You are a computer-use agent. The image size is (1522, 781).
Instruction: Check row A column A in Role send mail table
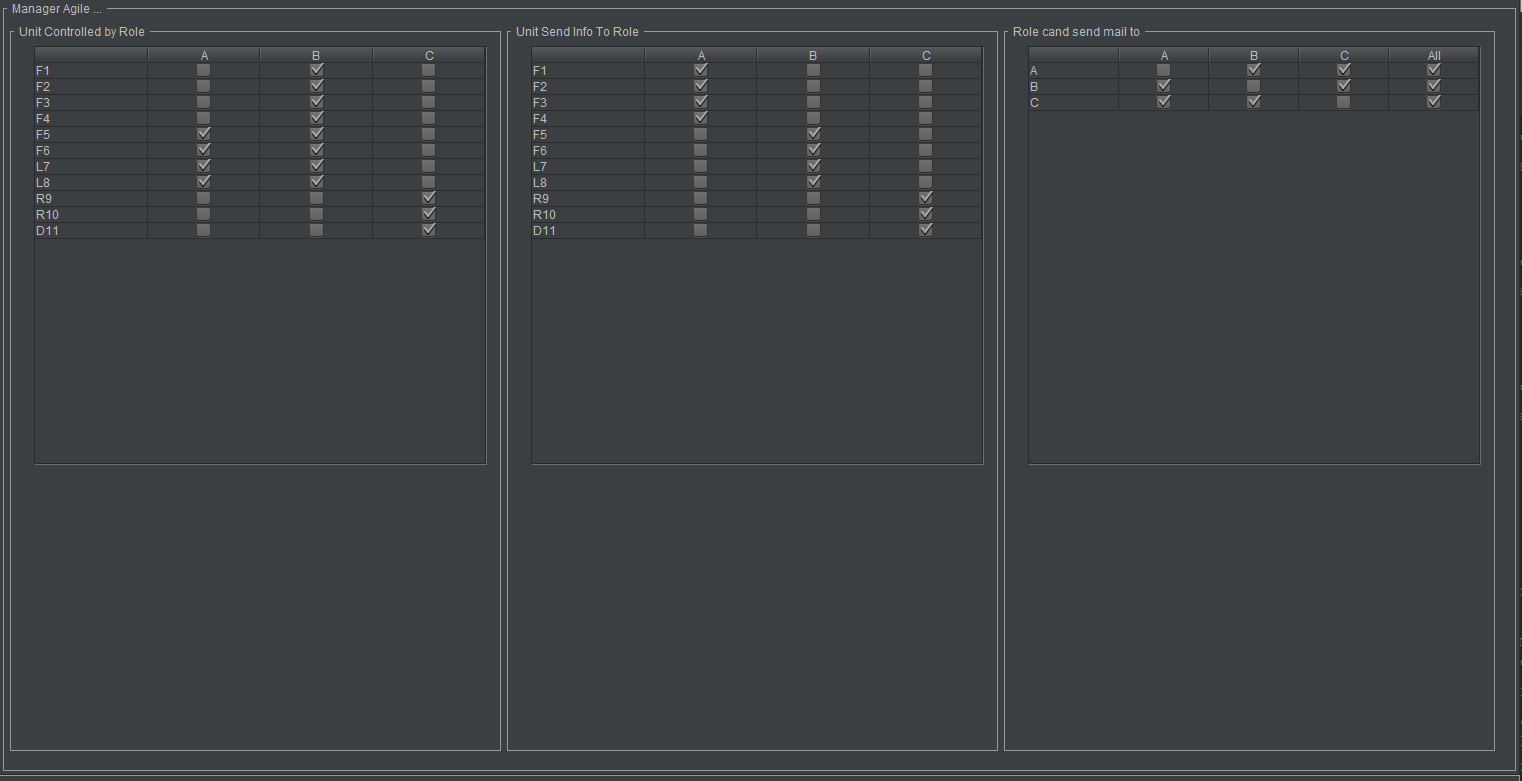point(1164,71)
